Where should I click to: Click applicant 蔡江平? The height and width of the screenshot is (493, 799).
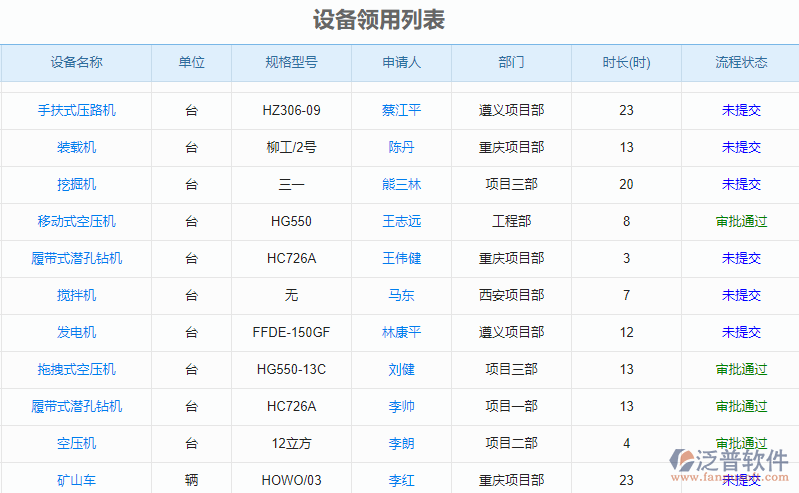pos(402,110)
